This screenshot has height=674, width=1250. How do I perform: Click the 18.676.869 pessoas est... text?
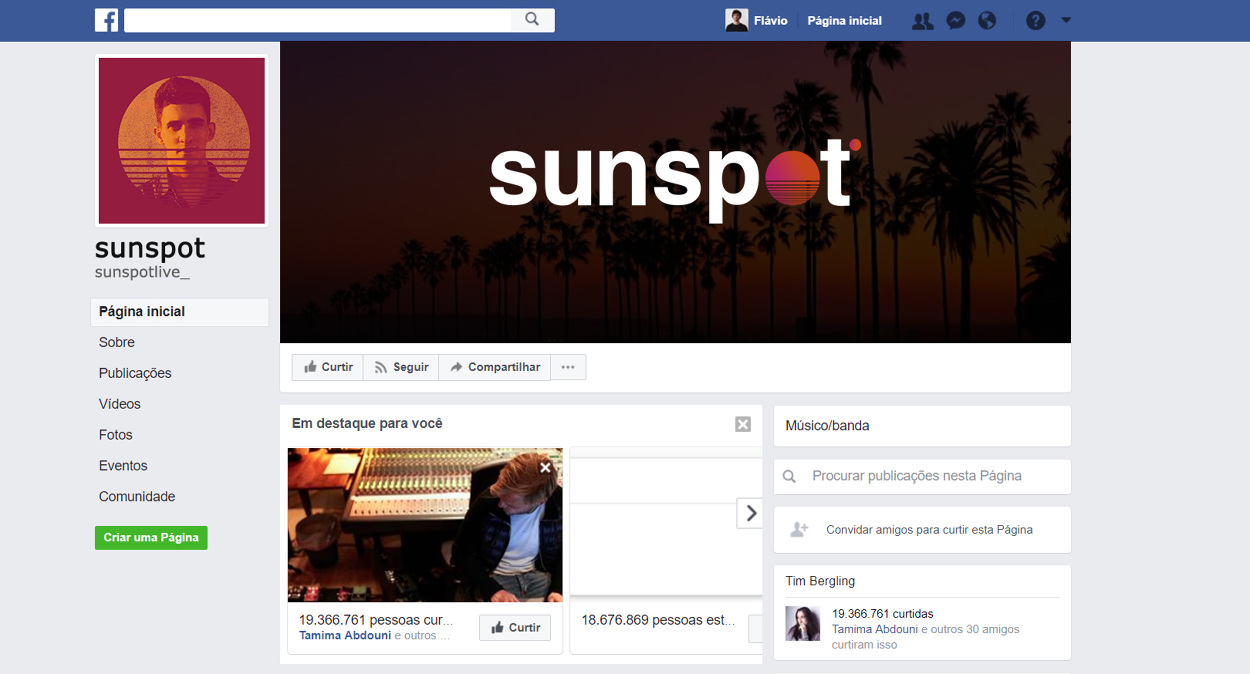pyautogui.click(x=658, y=620)
